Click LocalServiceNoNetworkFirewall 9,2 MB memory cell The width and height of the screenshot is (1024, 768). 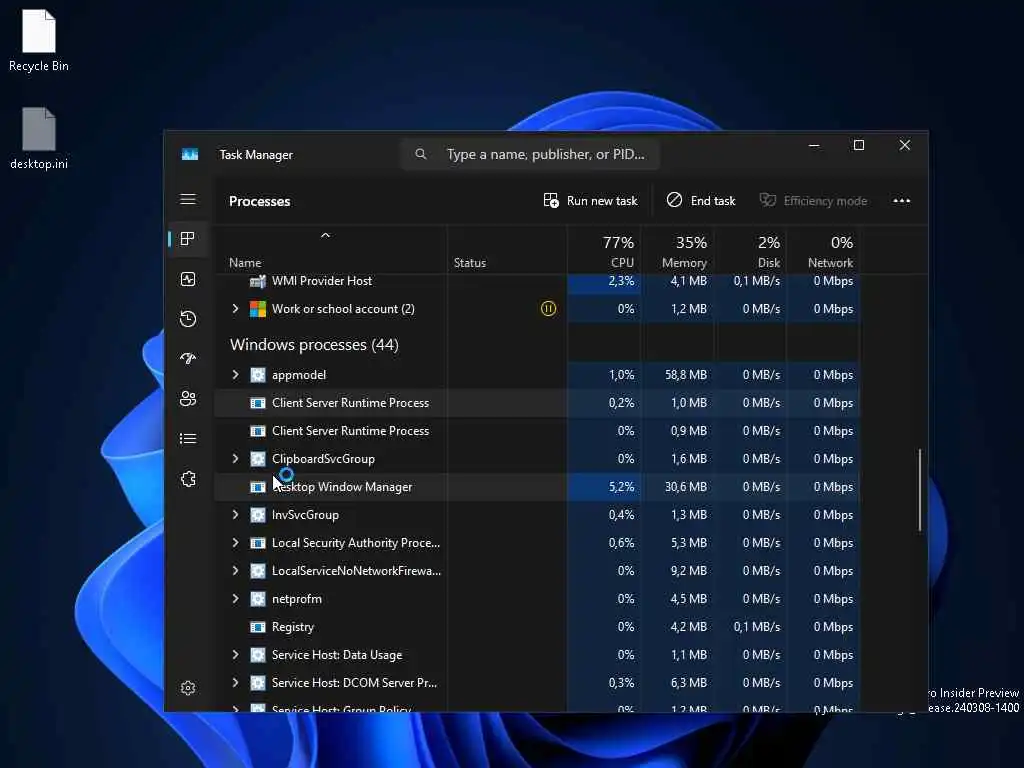[x=677, y=571]
